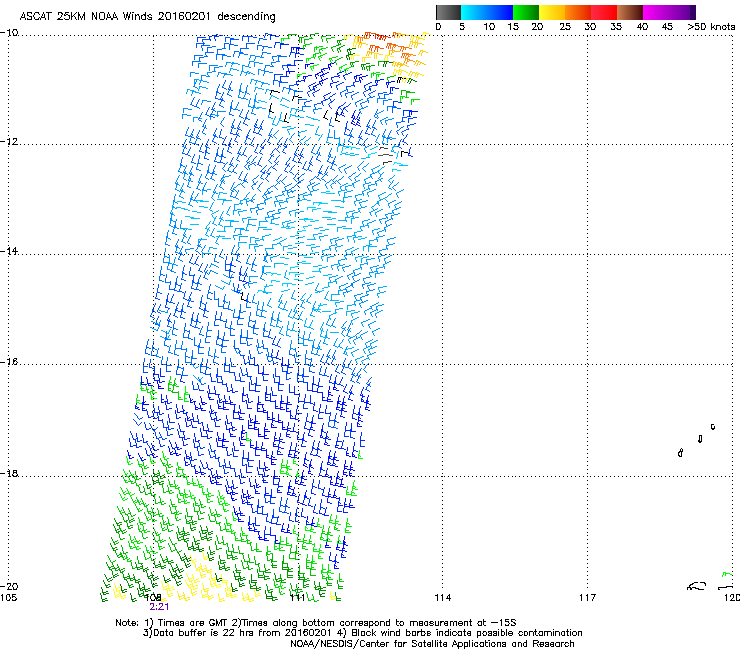Click the yellow 20-25 knots legend swatch
The image size is (740, 650).
coord(552,12)
